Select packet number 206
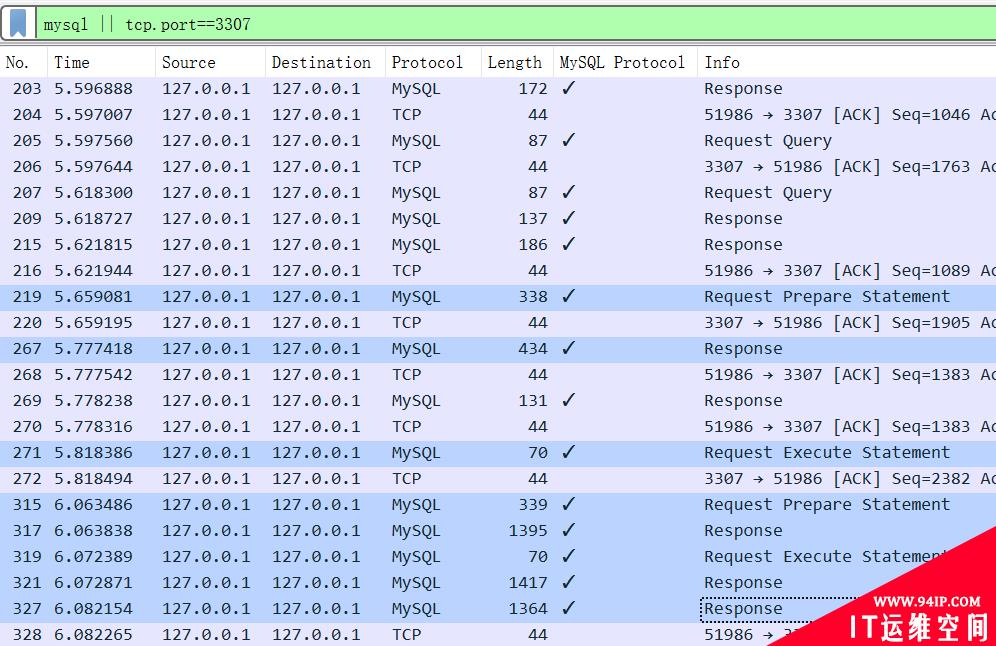The height and width of the screenshot is (646, 996). coord(27,166)
